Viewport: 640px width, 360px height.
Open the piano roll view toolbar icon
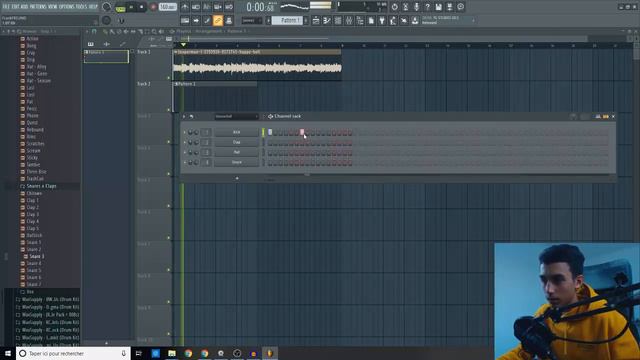coord(327,20)
